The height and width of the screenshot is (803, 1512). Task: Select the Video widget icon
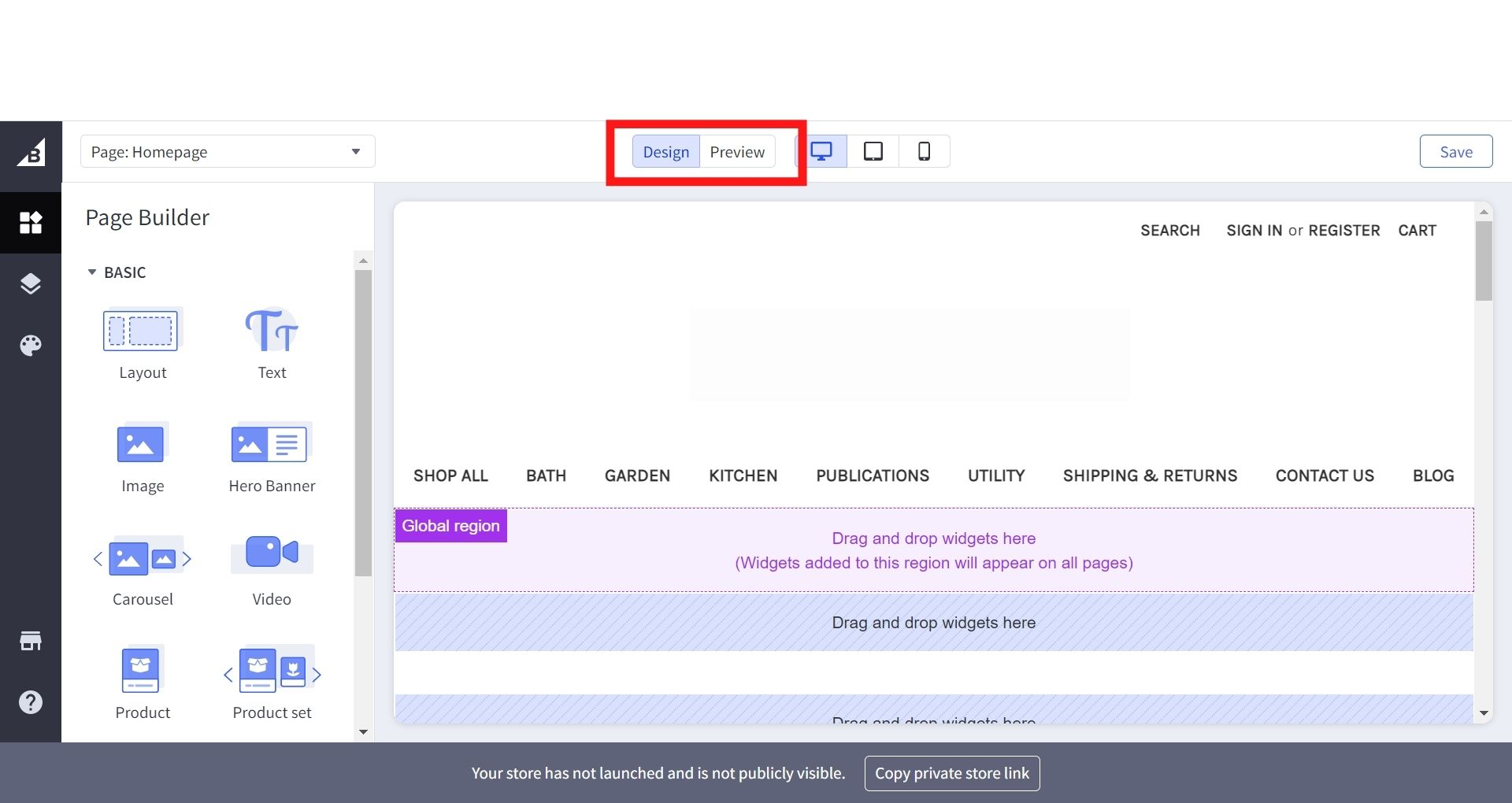pos(272,553)
